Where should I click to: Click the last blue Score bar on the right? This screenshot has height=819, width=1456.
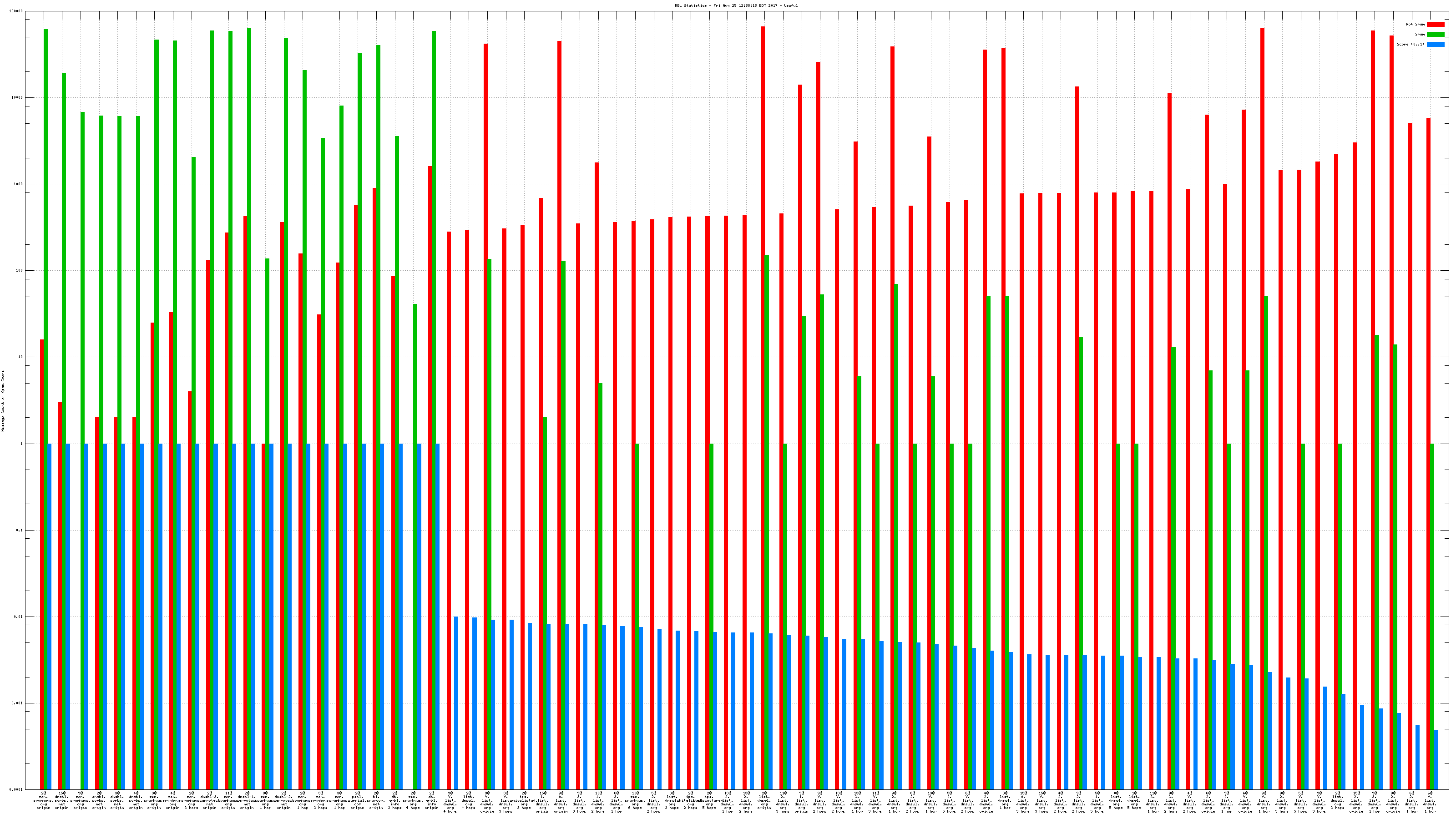pyautogui.click(x=1436, y=759)
